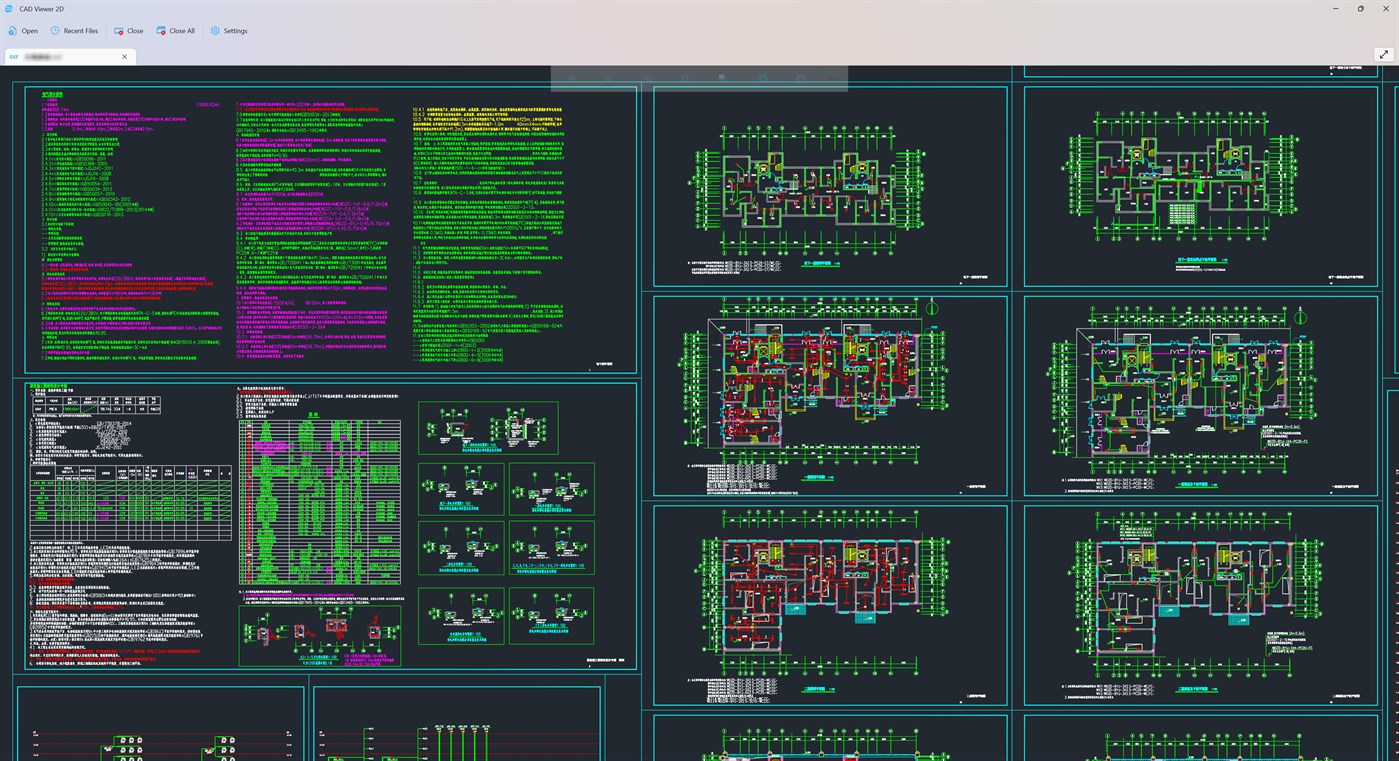This screenshot has height=761, width=1399.
Task: Click Close to close the current drawing
Action: pyautogui.click(x=128, y=31)
